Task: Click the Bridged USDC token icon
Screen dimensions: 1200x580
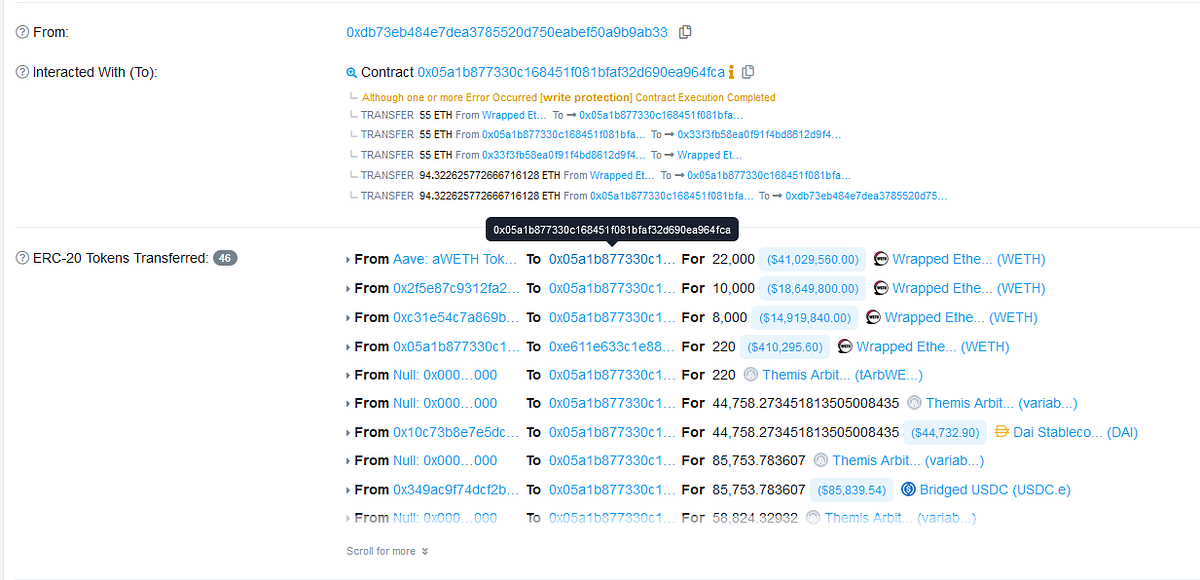Action: [x=908, y=489]
